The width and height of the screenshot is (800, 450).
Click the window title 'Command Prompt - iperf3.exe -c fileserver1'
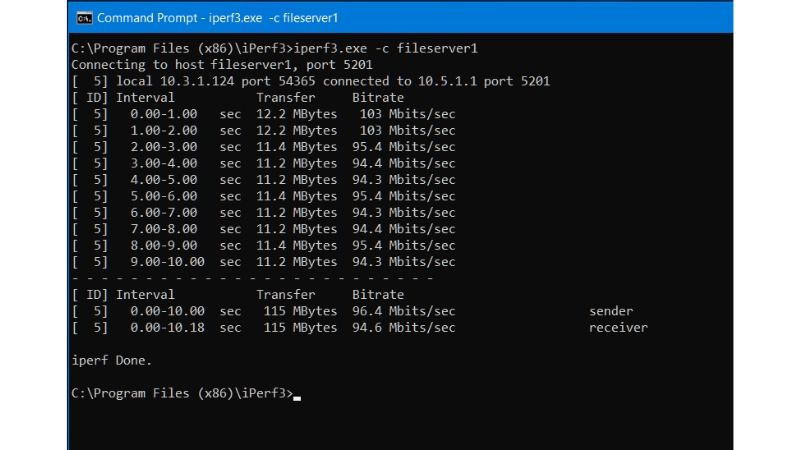(x=217, y=18)
